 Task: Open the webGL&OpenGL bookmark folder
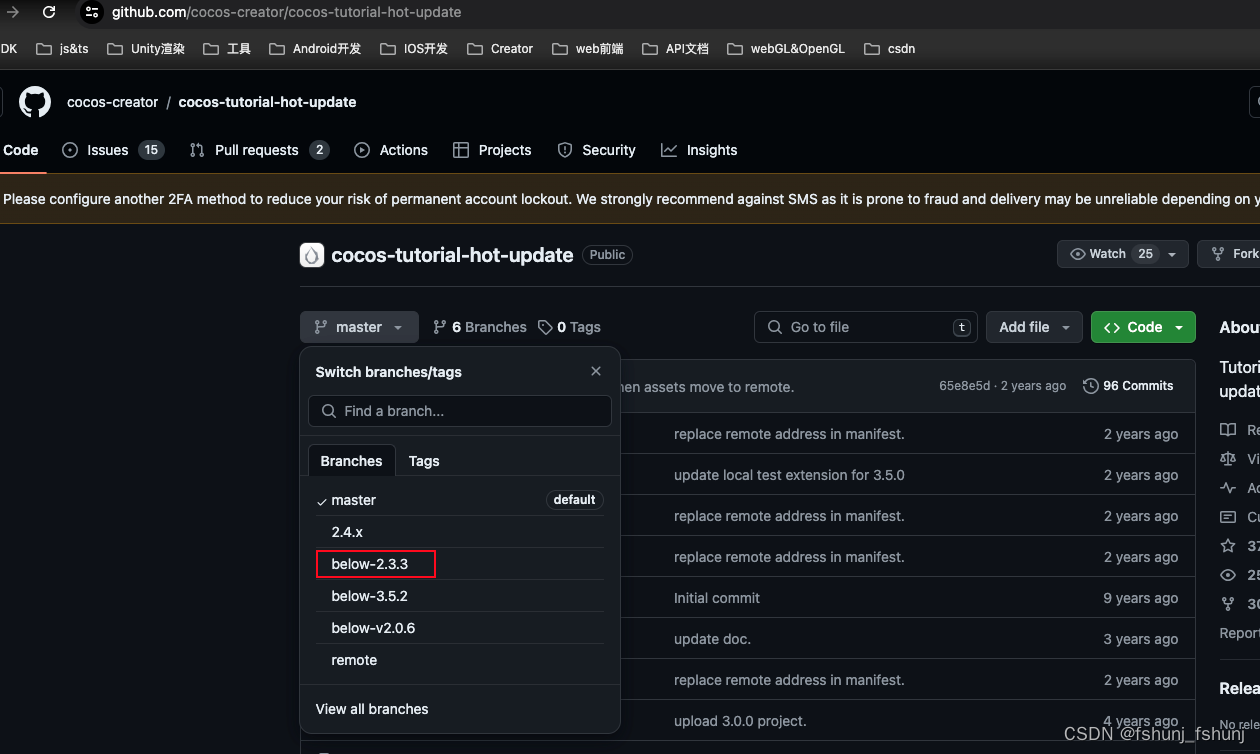point(786,48)
